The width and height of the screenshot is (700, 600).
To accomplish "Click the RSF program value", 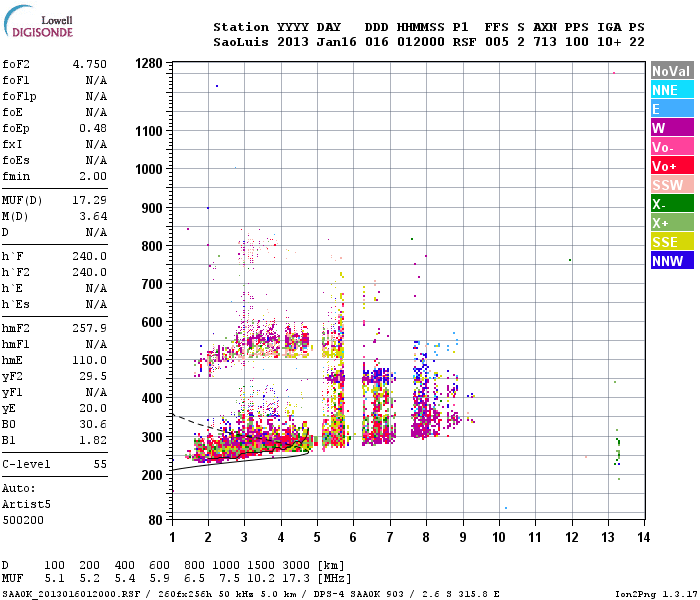I will [464, 42].
